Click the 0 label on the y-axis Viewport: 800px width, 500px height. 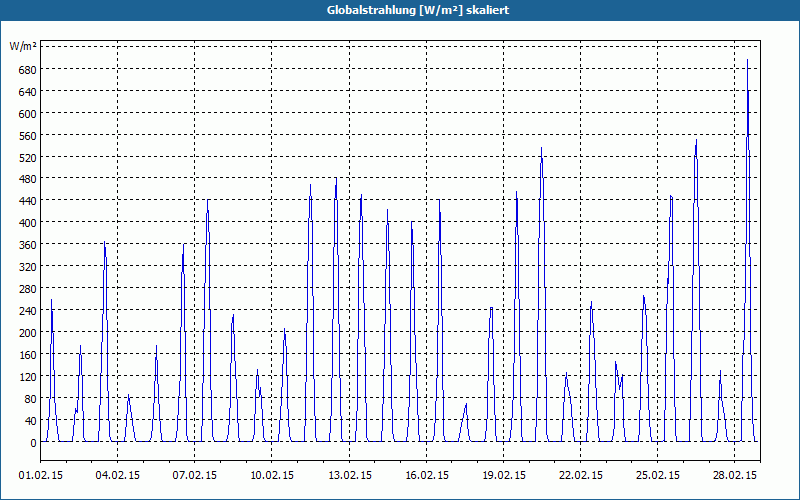click(33, 443)
